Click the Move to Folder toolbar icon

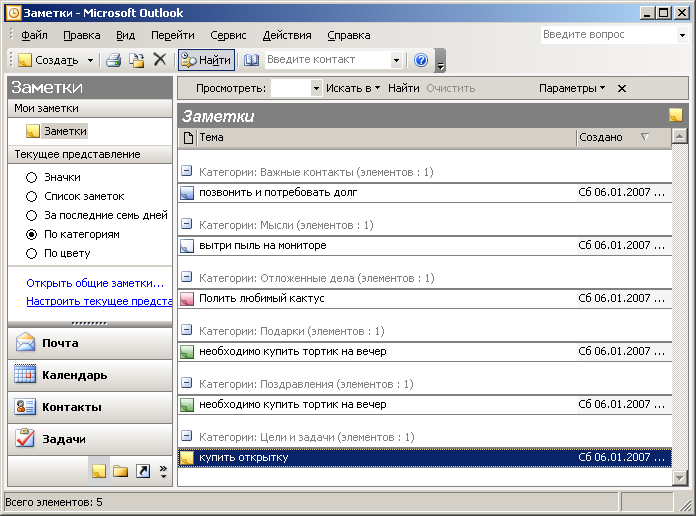tap(137, 60)
